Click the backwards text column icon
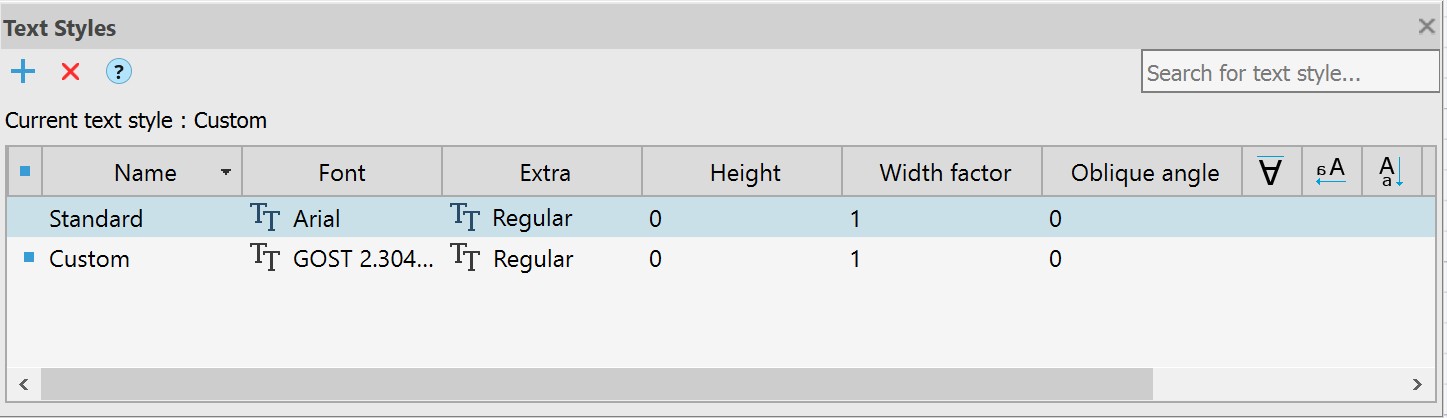Image resolution: width=1447 pixels, height=418 pixels. (1331, 173)
